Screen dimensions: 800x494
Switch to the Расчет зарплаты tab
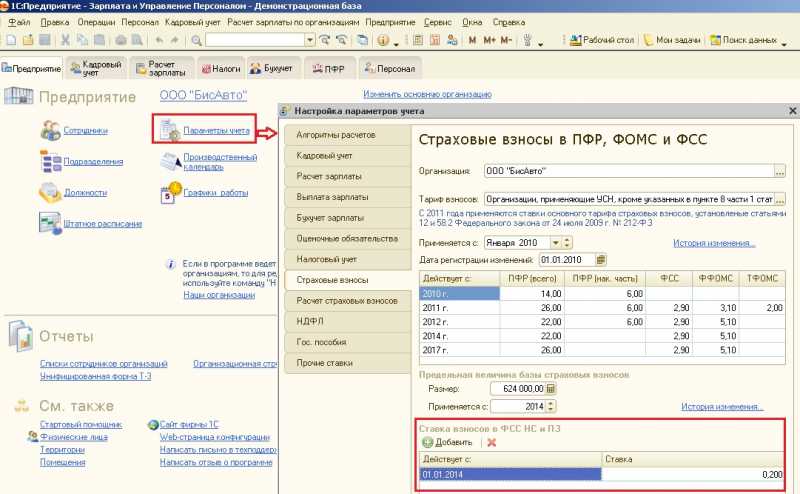[162, 69]
